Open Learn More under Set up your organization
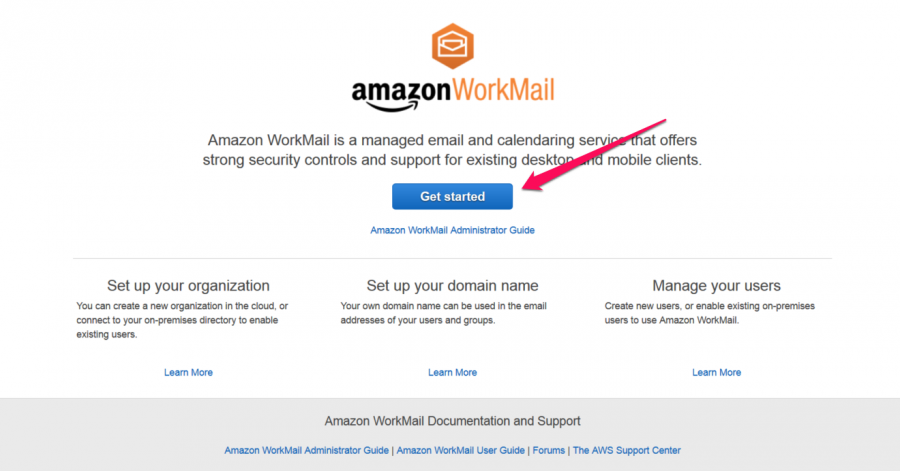This screenshot has height=471, width=900. point(188,372)
